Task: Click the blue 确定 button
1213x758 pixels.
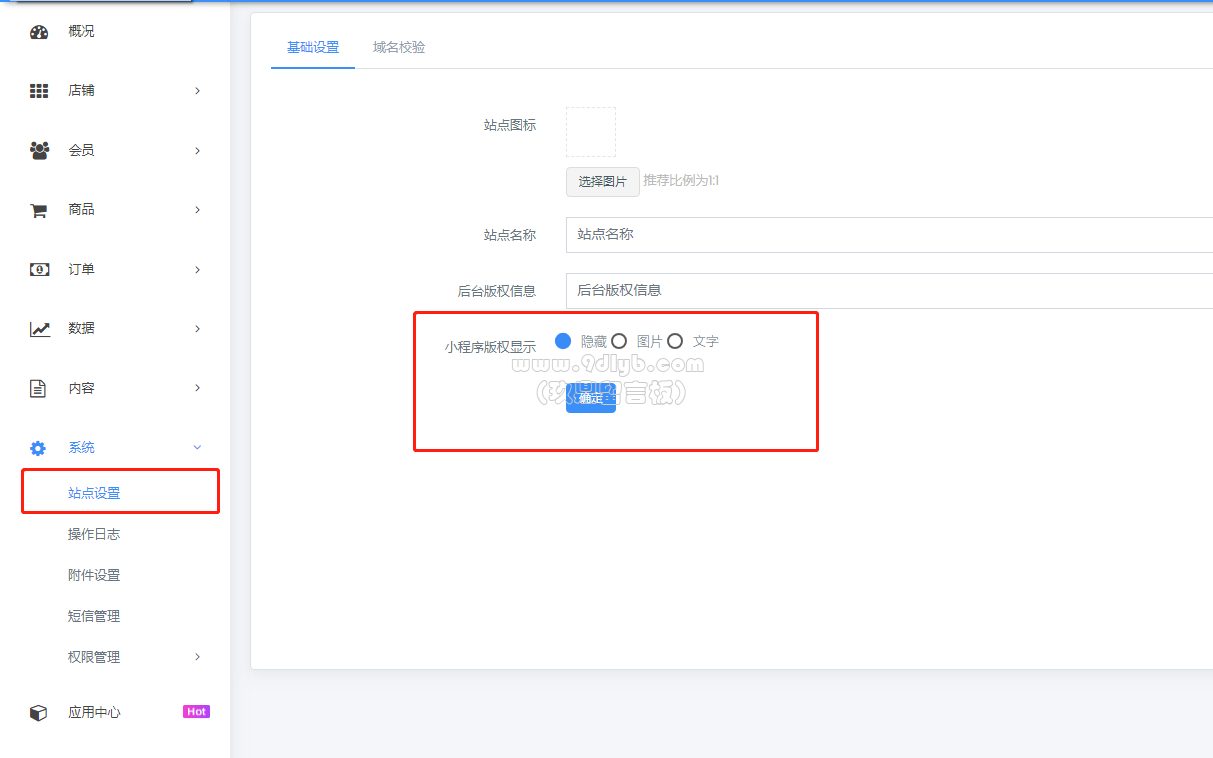Action: 591,398
